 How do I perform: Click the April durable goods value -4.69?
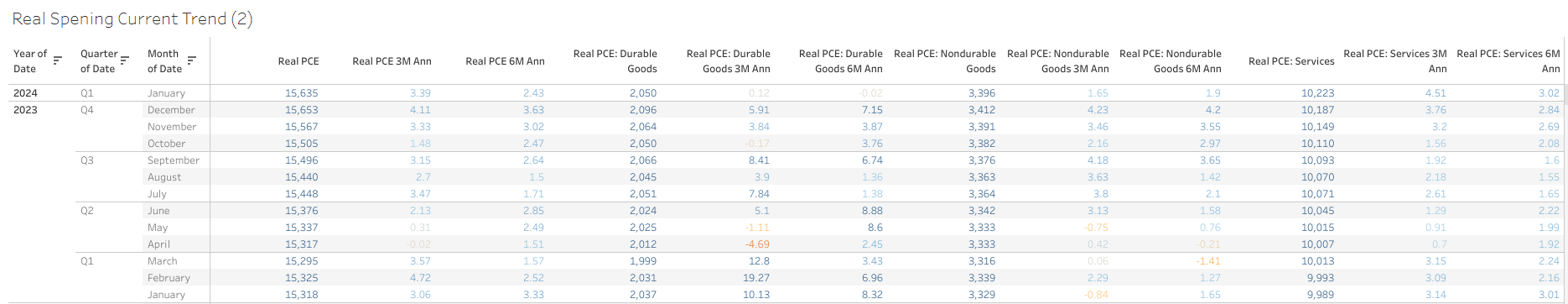pyautogui.click(x=757, y=244)
